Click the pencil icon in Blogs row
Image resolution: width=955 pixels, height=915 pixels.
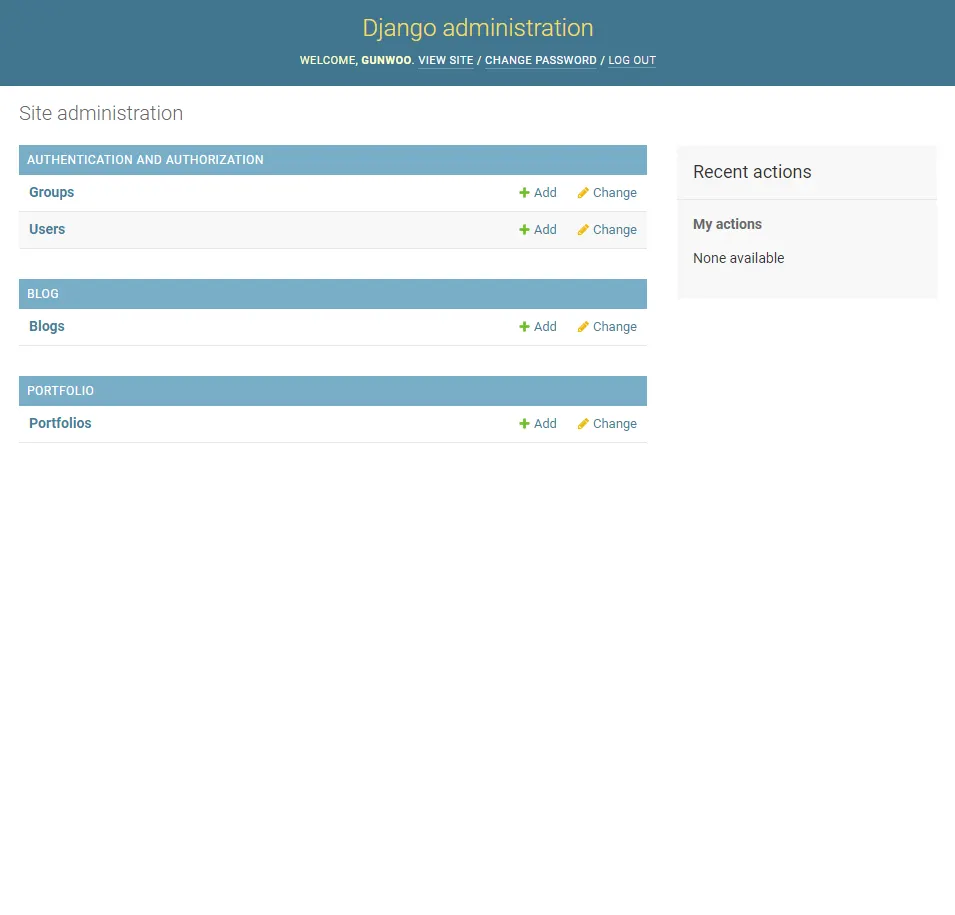(x=583, y=327)
